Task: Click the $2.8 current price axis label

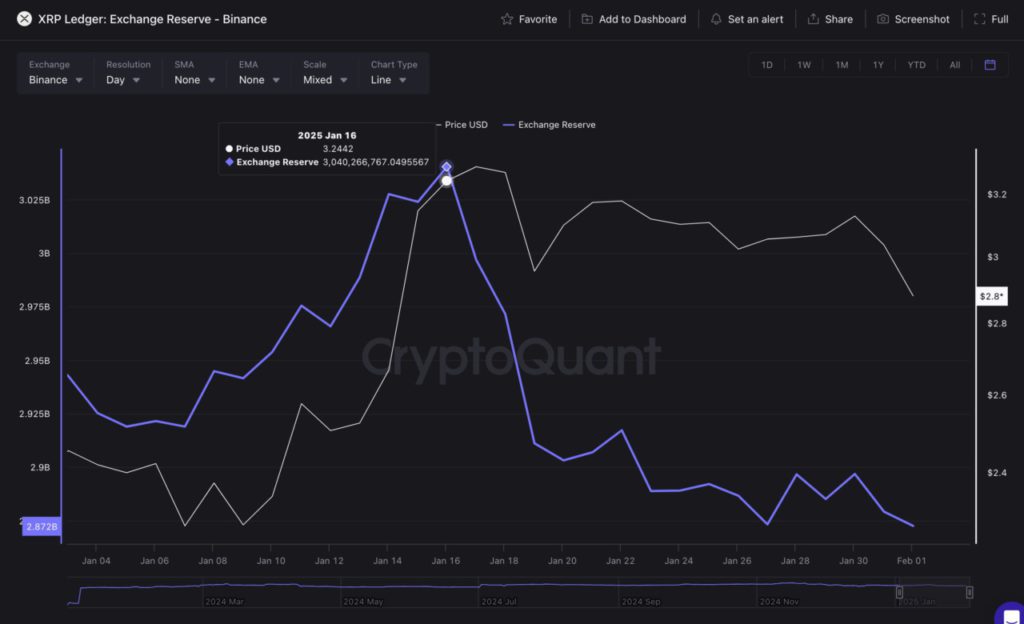Action: [x=991, y=296]
